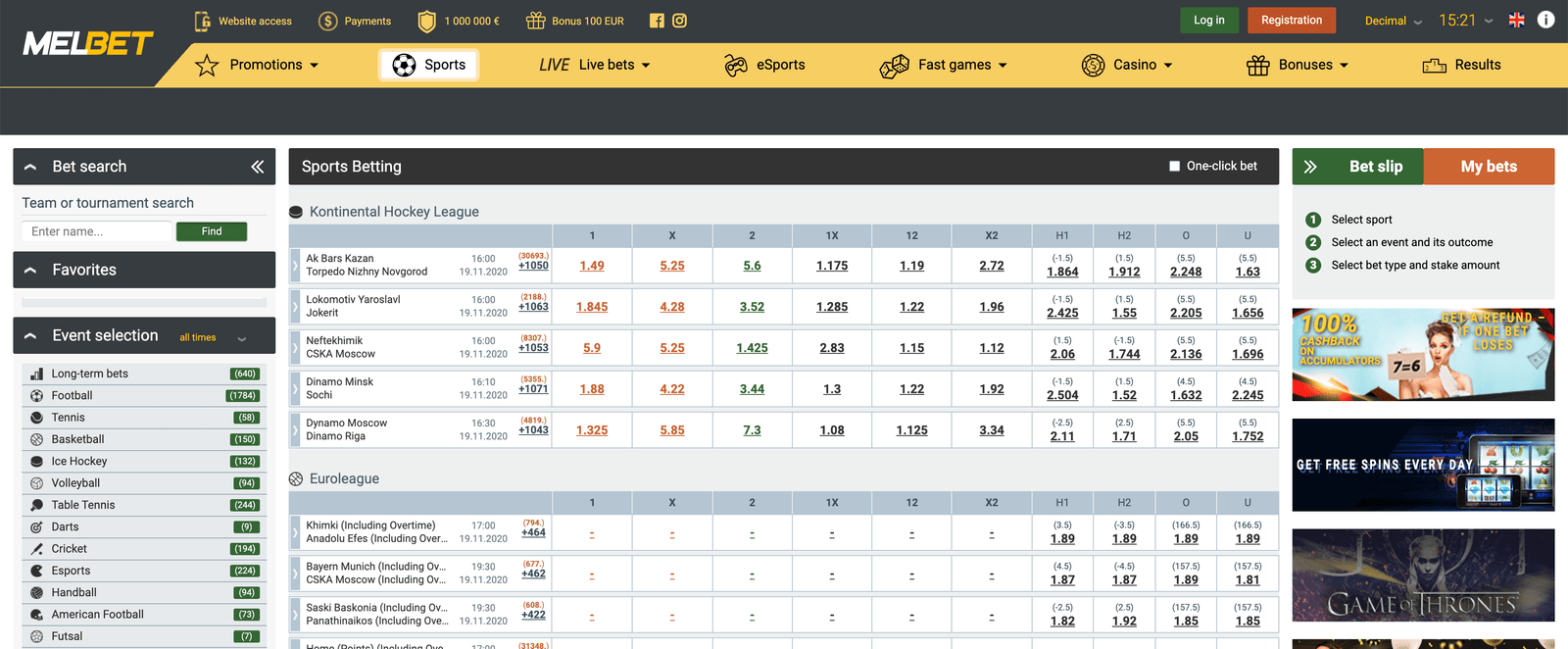Open +464 markets for Khimki match
Image resolution: width=1568 pixels, height=649 pixels.
[x=533, y=532]
